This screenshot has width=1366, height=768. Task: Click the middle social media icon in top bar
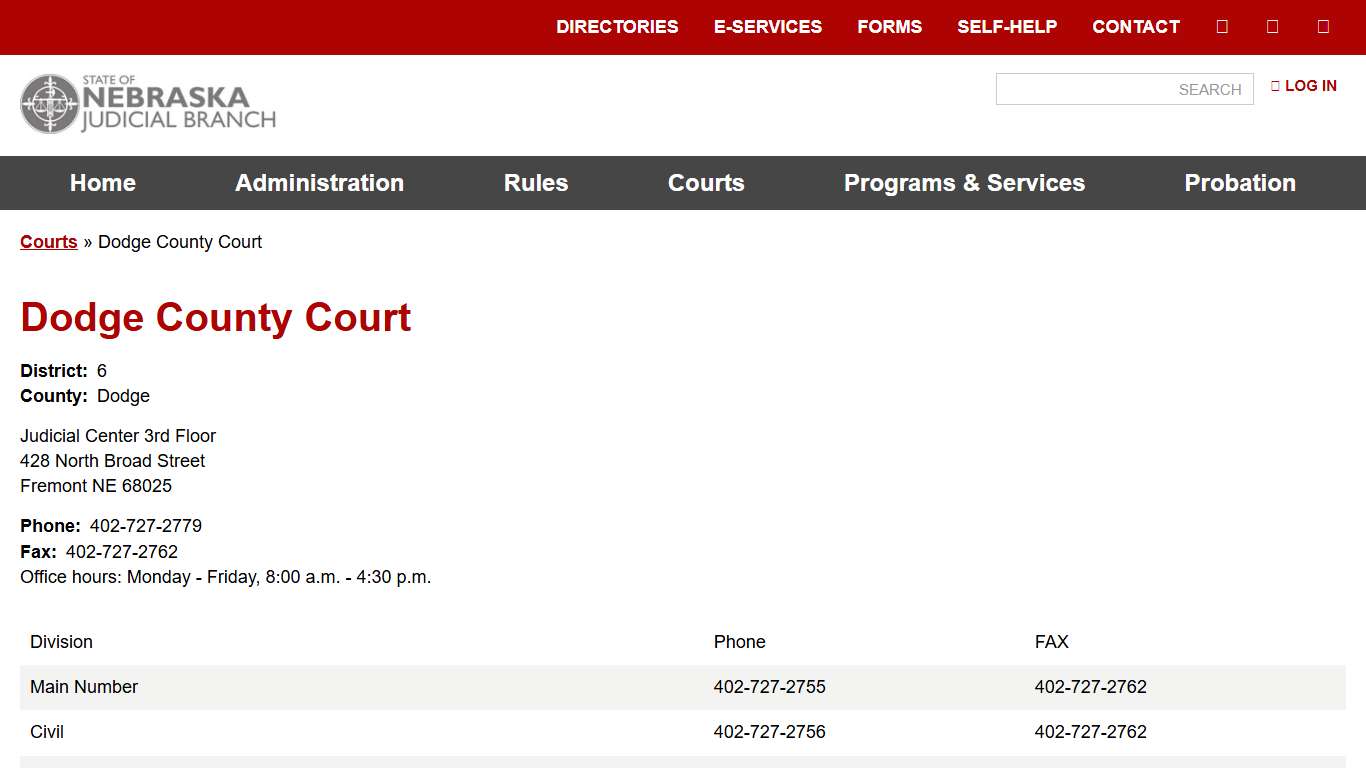1272,26
